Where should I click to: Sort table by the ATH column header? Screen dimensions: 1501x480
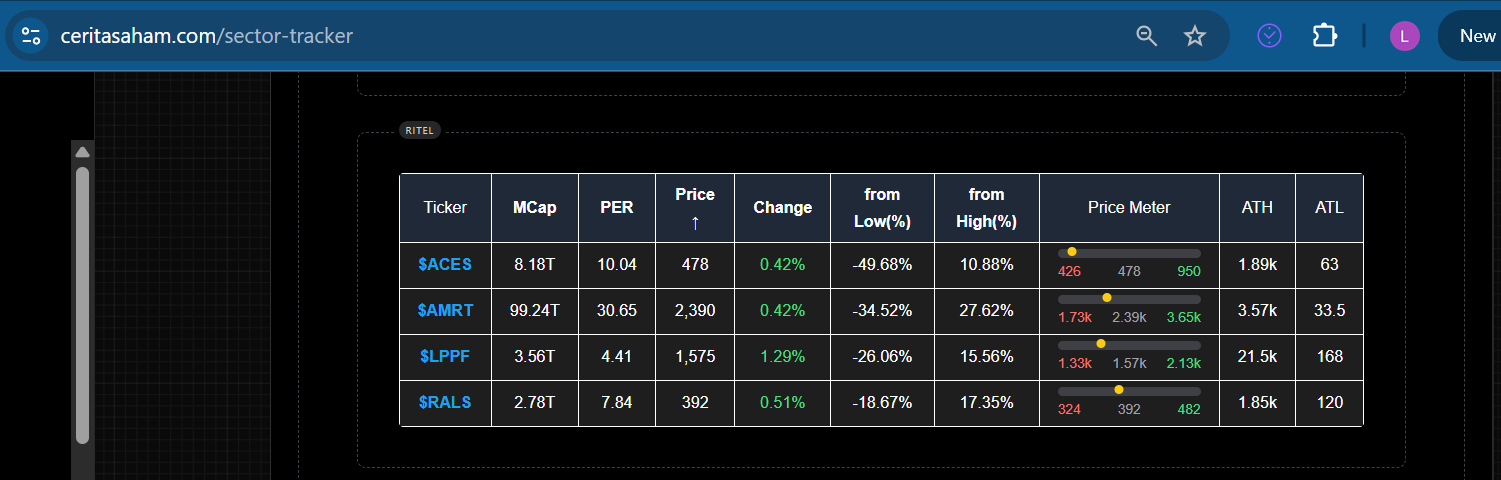(x=1257, y=208)
